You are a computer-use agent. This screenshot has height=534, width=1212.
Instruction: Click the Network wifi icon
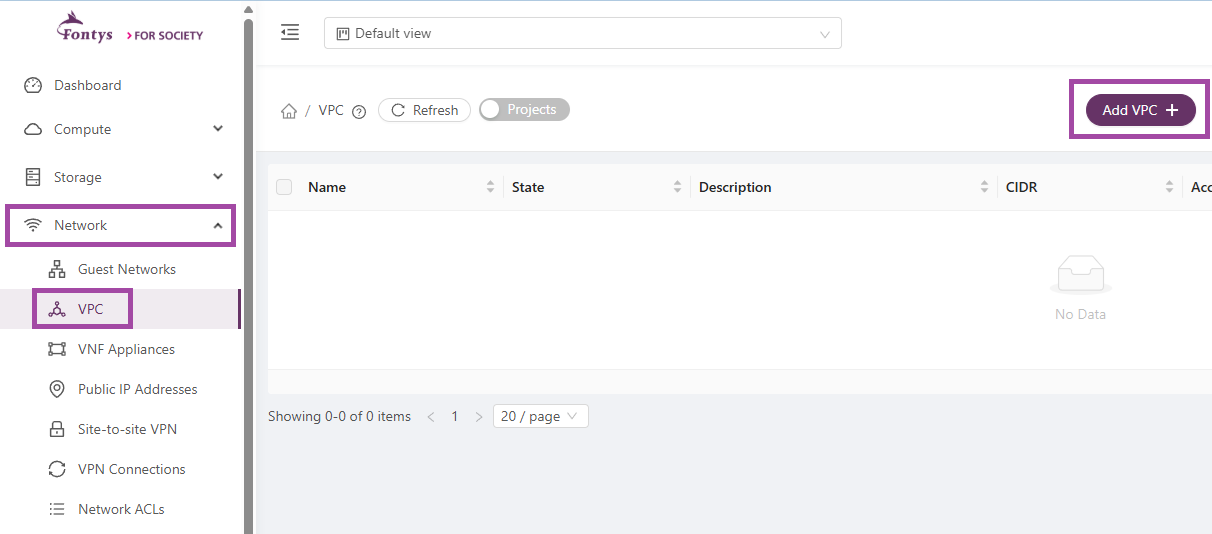[x=33, y=226]
